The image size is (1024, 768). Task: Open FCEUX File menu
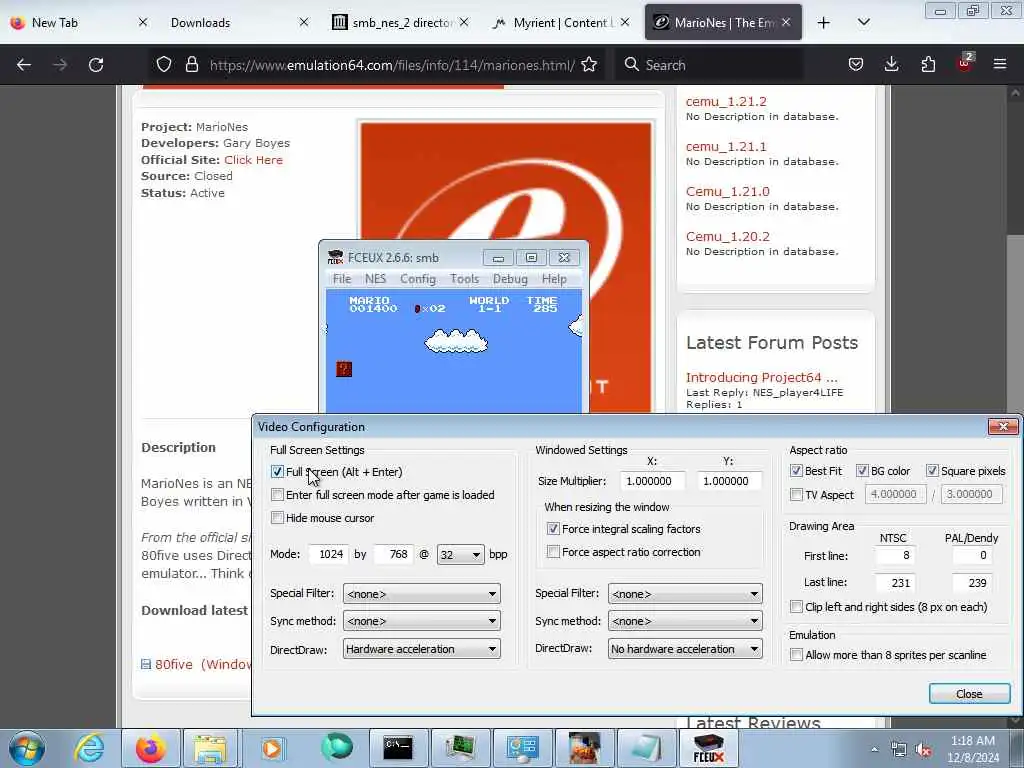[342, 279]
